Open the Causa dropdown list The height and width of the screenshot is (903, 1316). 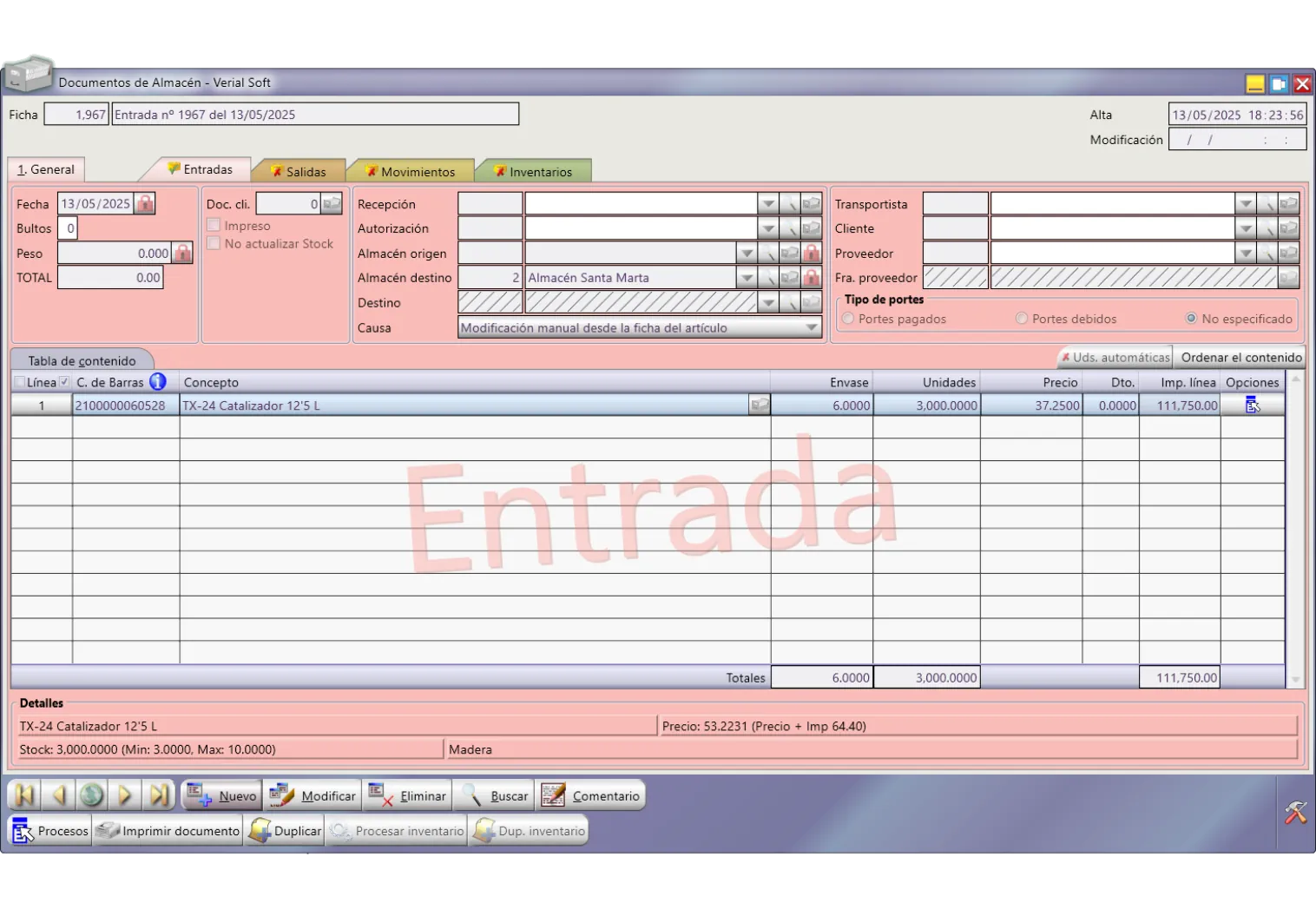pos(812,328)
